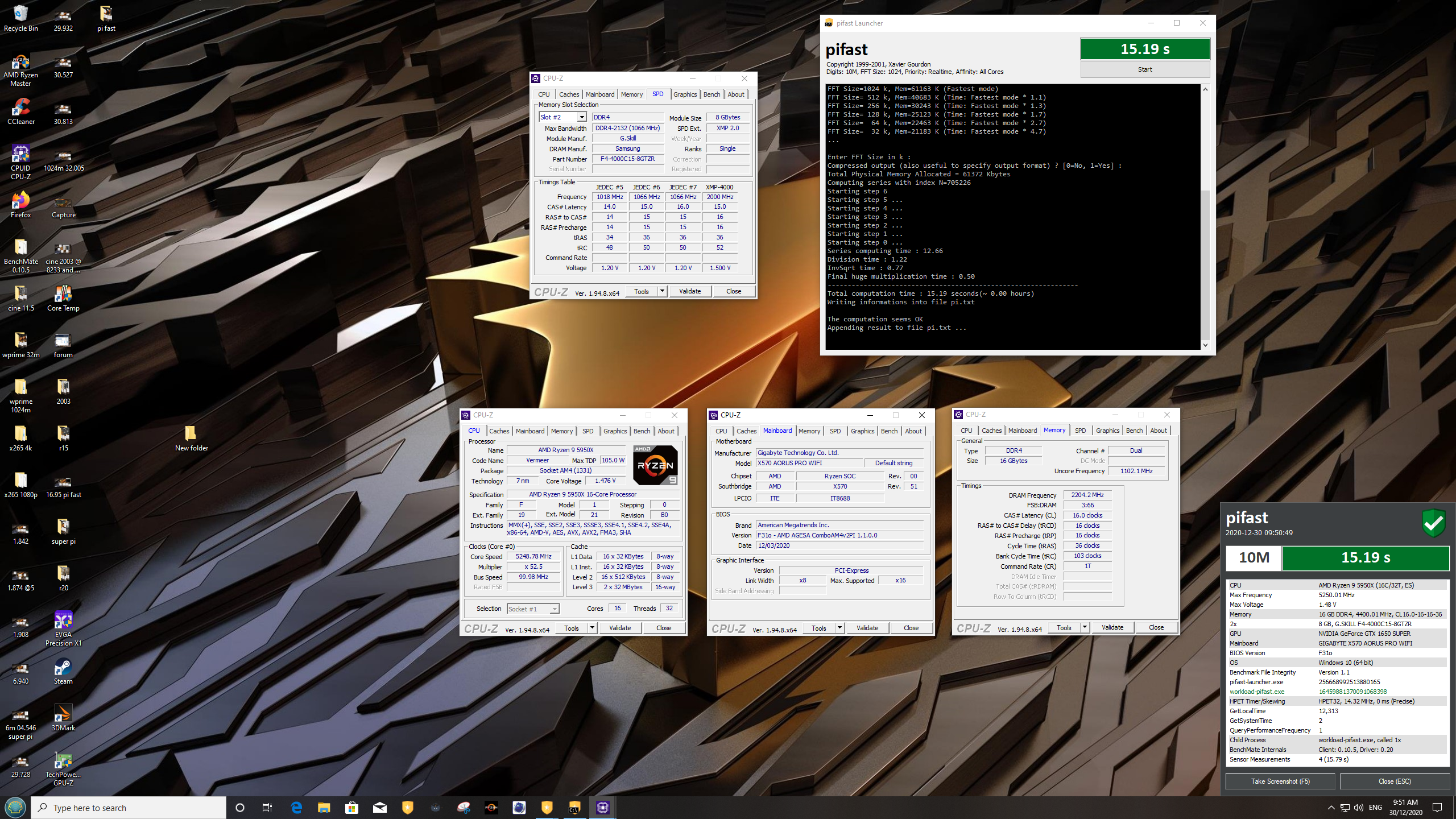Open Microsoft Store from taskbar
The width and height of the screenshot is (1456, 819).
[x=351, y=808]
